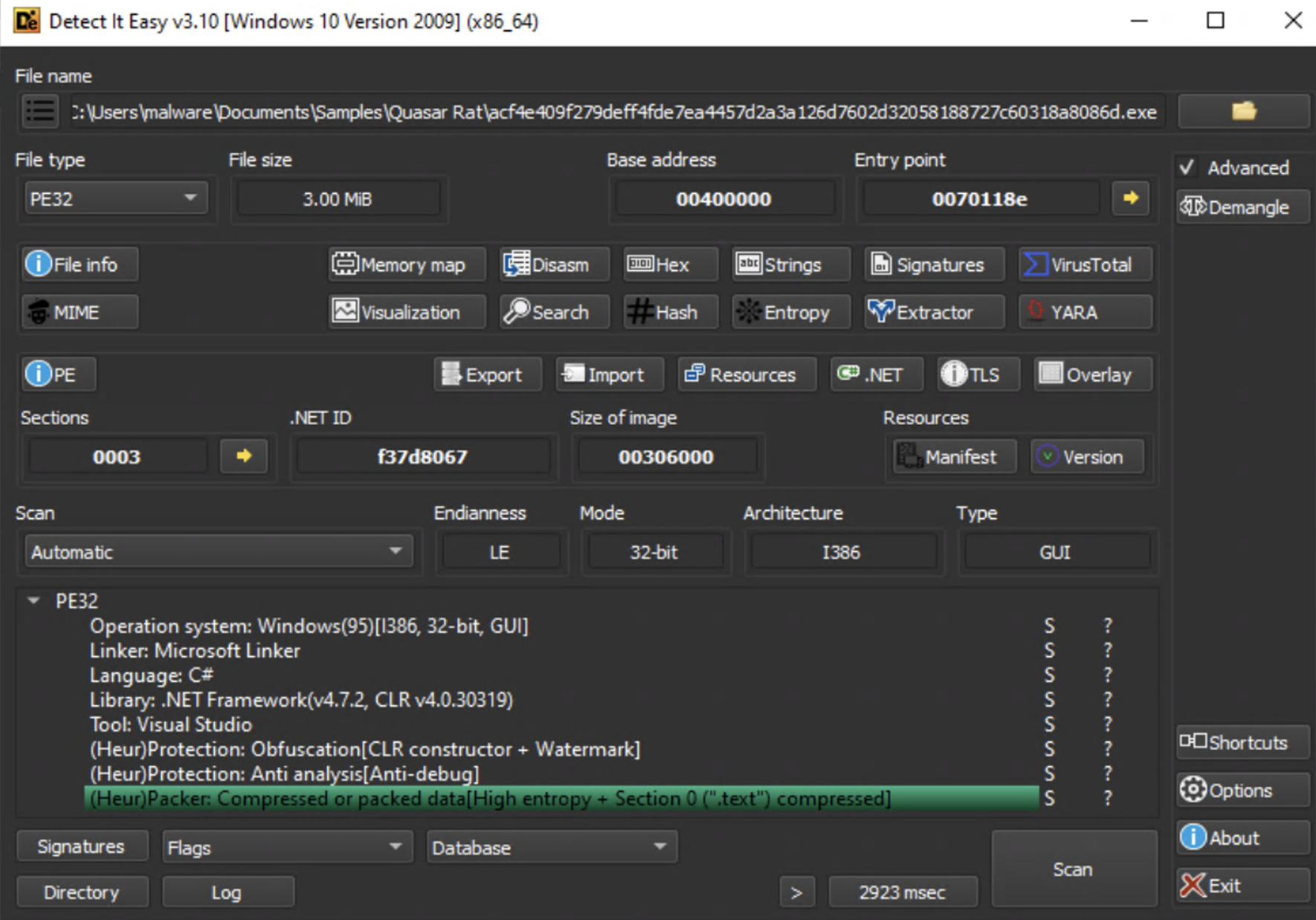Click the Base address value 00400000
The image size is (1316, 920).
(x=724, y=198)
